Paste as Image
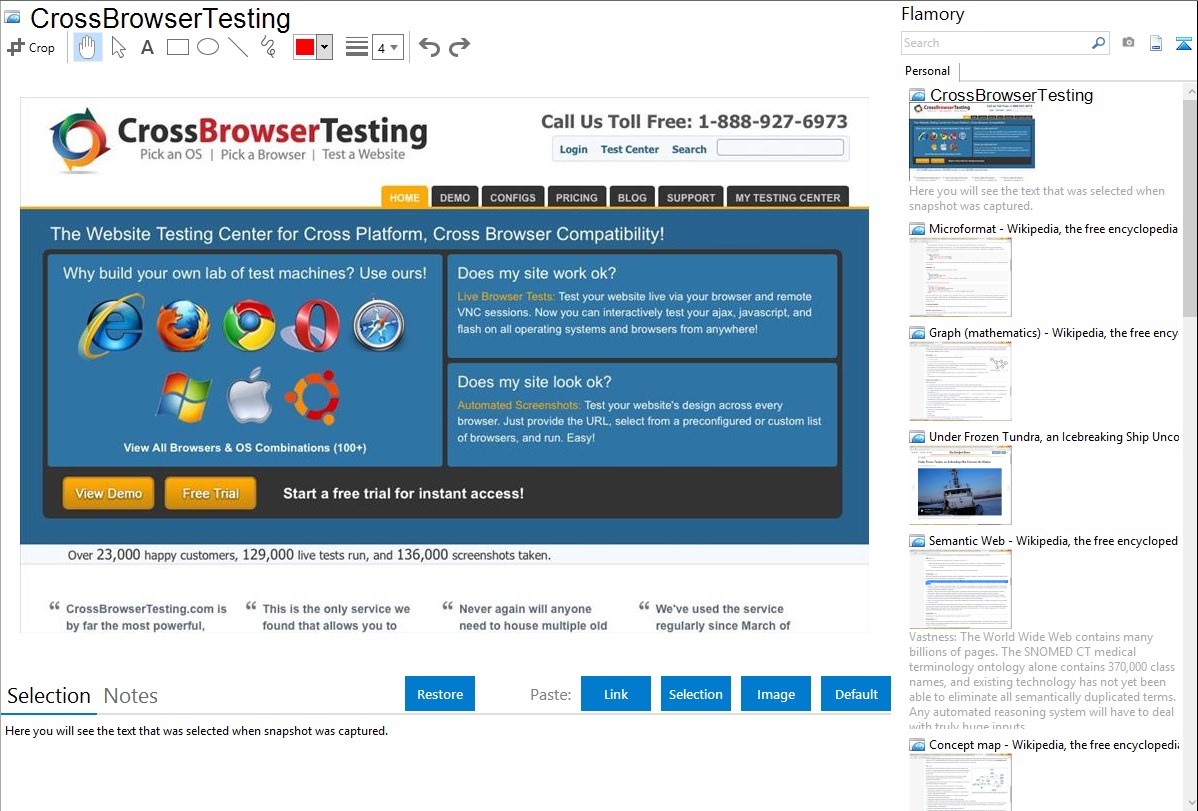Image resolution: width=1198 pixels, height=811 pixels. coord(776,694)
